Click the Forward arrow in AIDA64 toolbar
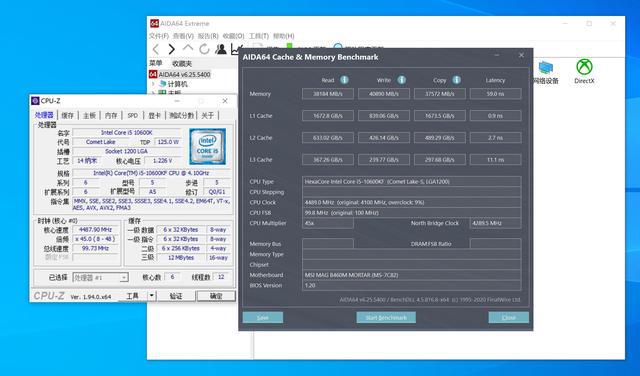Image resolution: width=640 pixels, height=376 pixels. [172, 49]
